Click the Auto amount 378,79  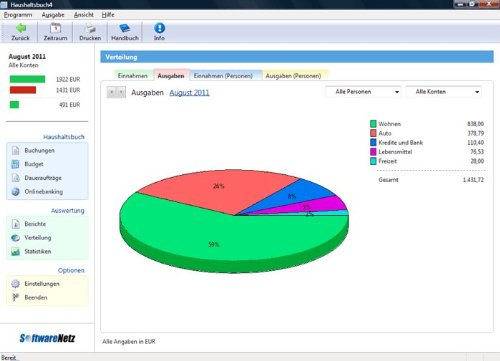475,133
